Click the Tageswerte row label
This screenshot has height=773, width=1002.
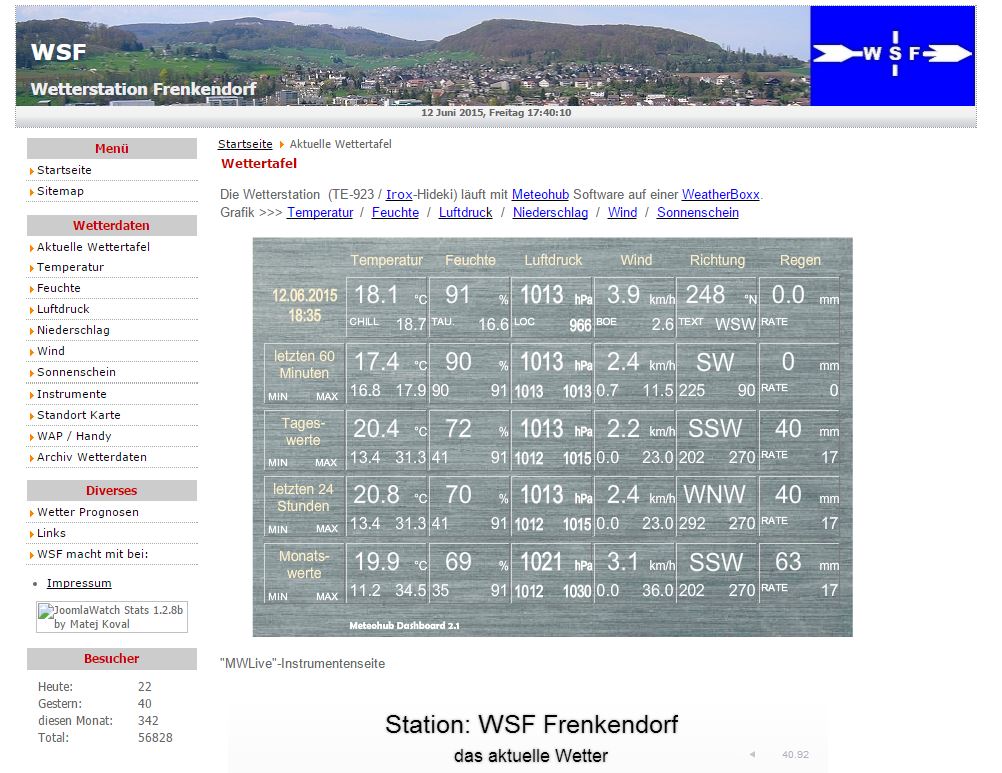coord(304,432)
